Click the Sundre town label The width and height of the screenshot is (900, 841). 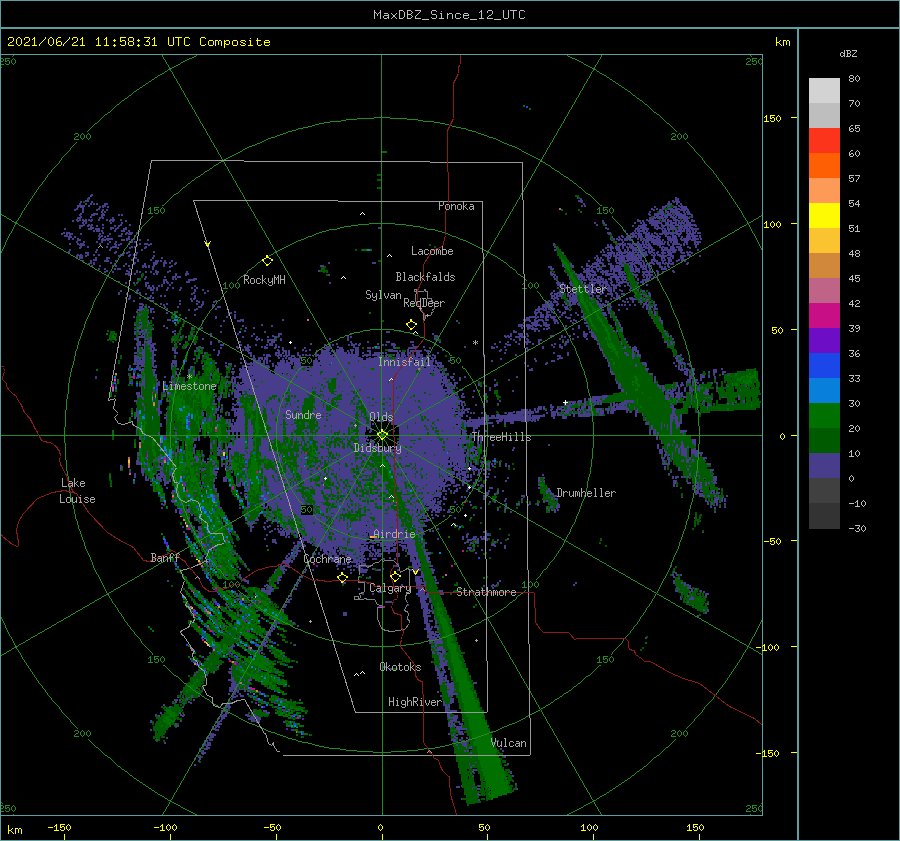tap(303, 415)
